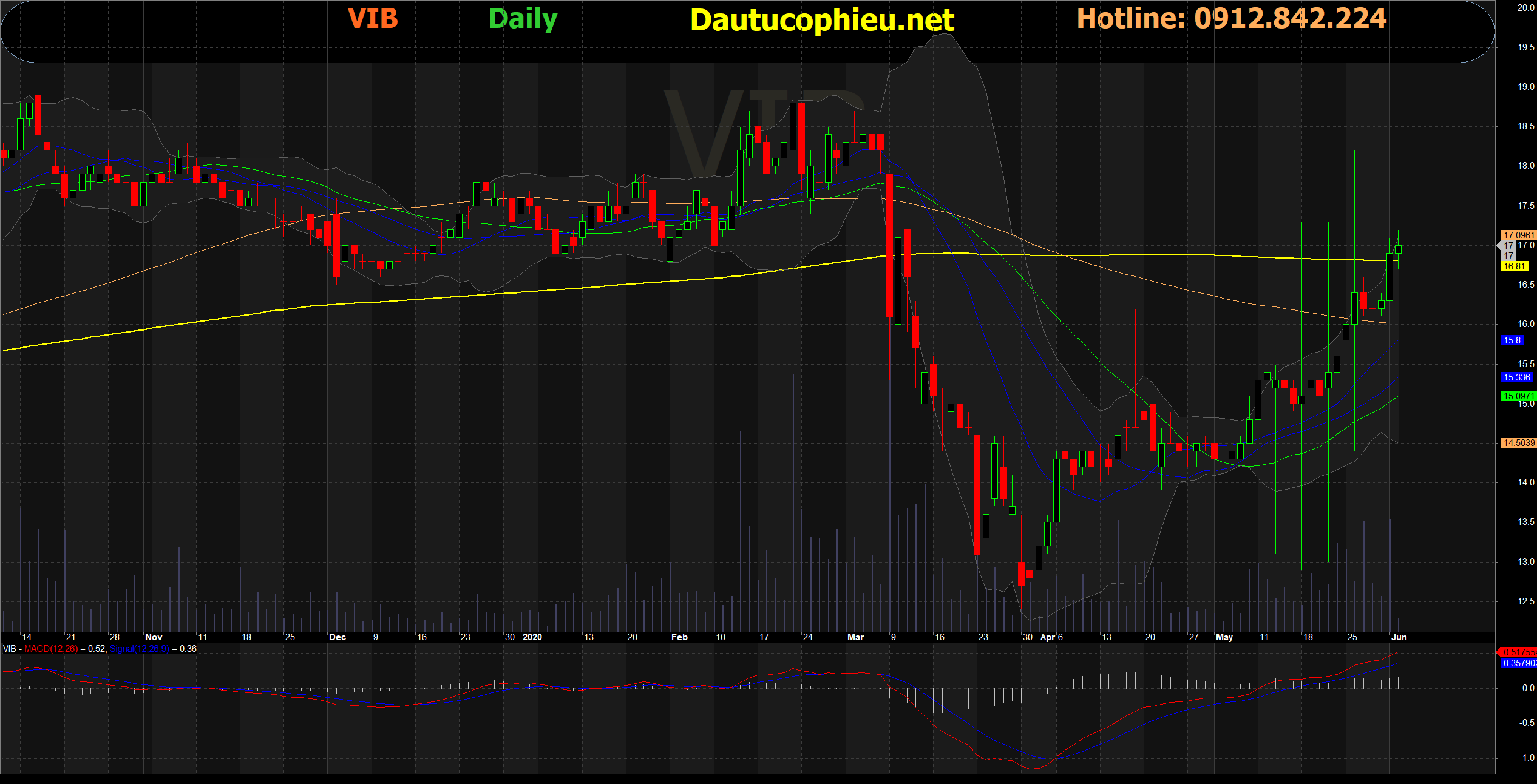This screenshot has width=1537, height=784.
Task: Click the green 15.0971 price tag
Action: click(1518, 396)
